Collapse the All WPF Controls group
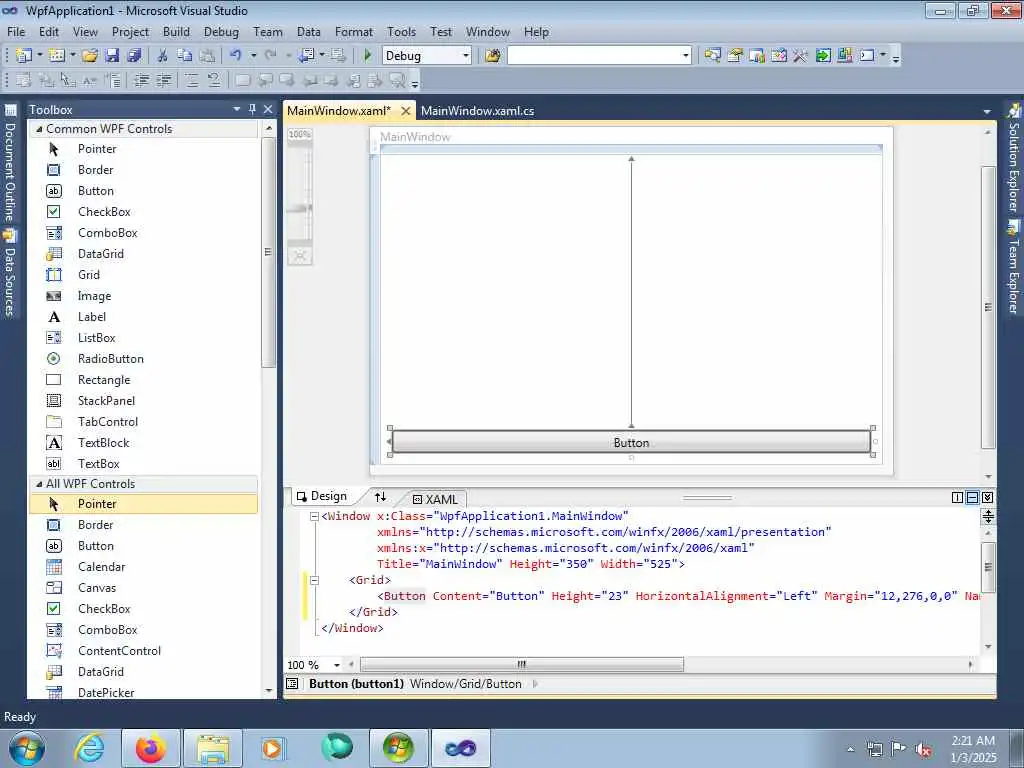1024x768 pixels. click(39, 484)
